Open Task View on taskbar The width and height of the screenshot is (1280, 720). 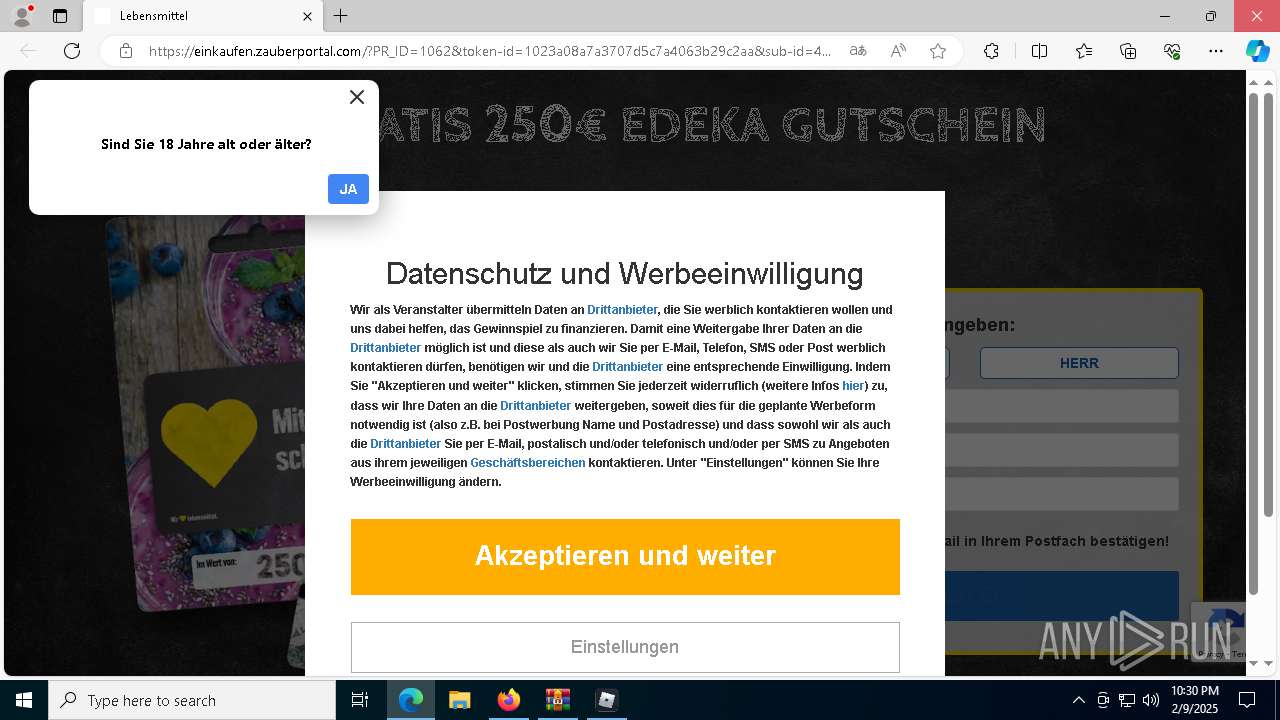pyautogui.click(x=360, y=700)
